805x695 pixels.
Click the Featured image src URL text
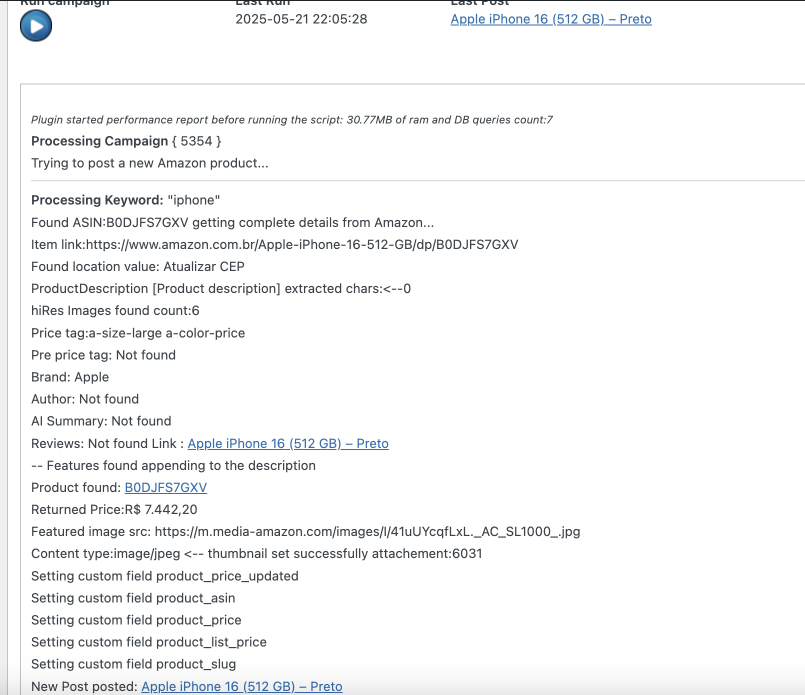367,531
